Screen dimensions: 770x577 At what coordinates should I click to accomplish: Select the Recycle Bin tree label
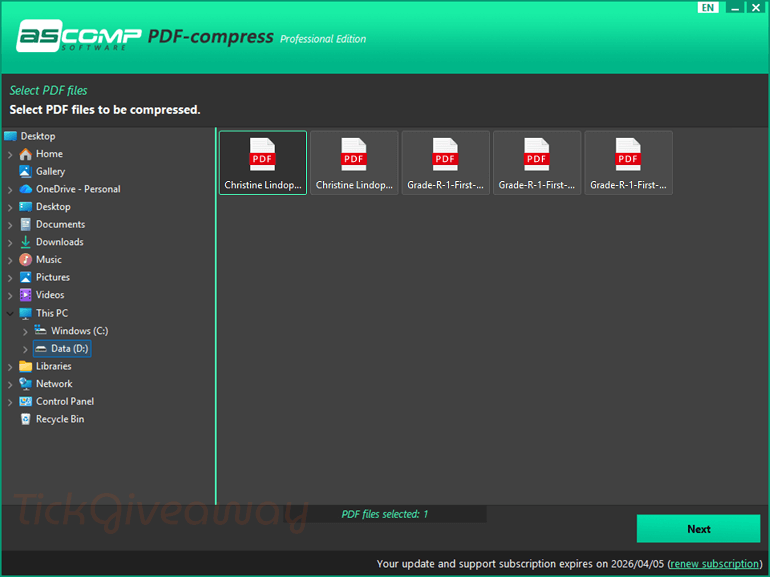60,419
